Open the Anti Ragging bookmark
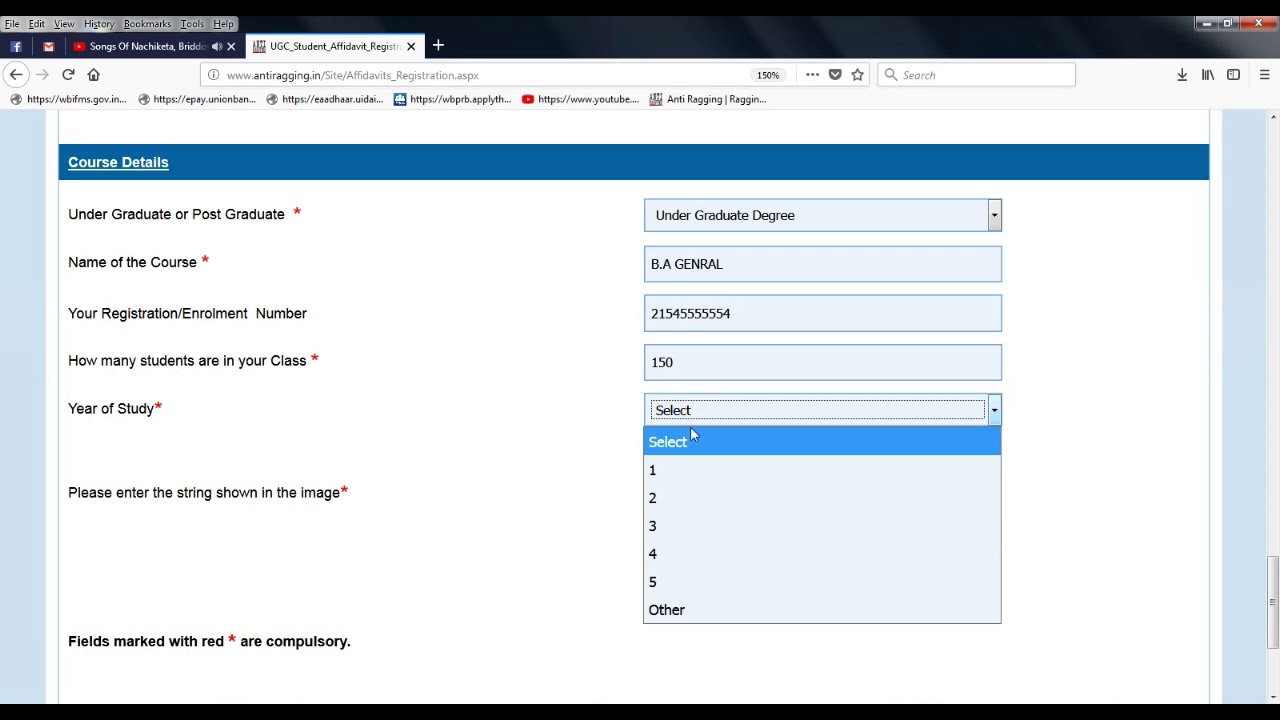 708,99
